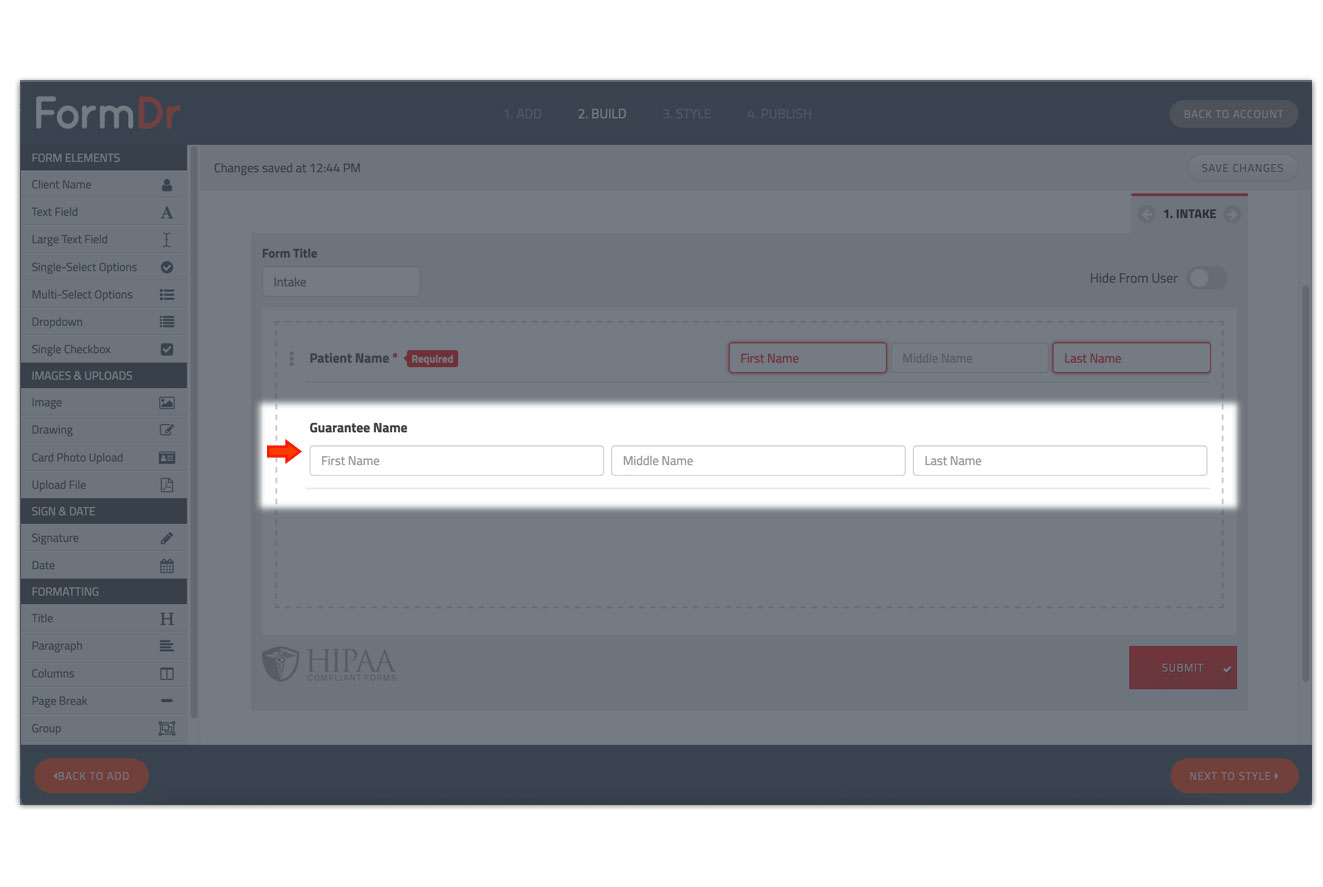Add a Page Break element
The height and width of the screenshot is (887, 1323).
pos(104,701)
